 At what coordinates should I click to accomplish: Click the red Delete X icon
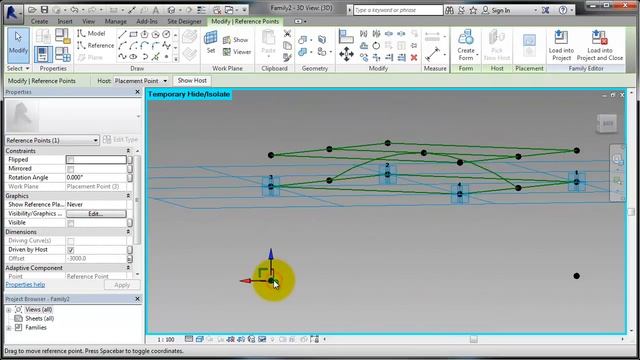414,58
